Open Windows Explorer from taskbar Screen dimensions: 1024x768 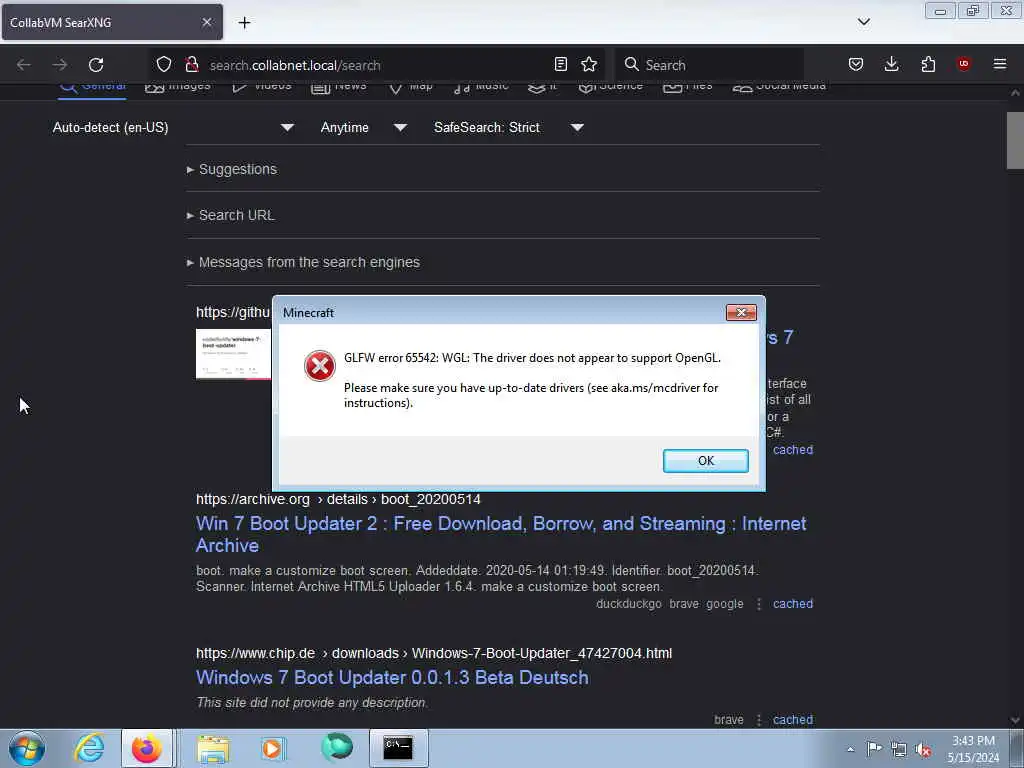click(213, 748)
